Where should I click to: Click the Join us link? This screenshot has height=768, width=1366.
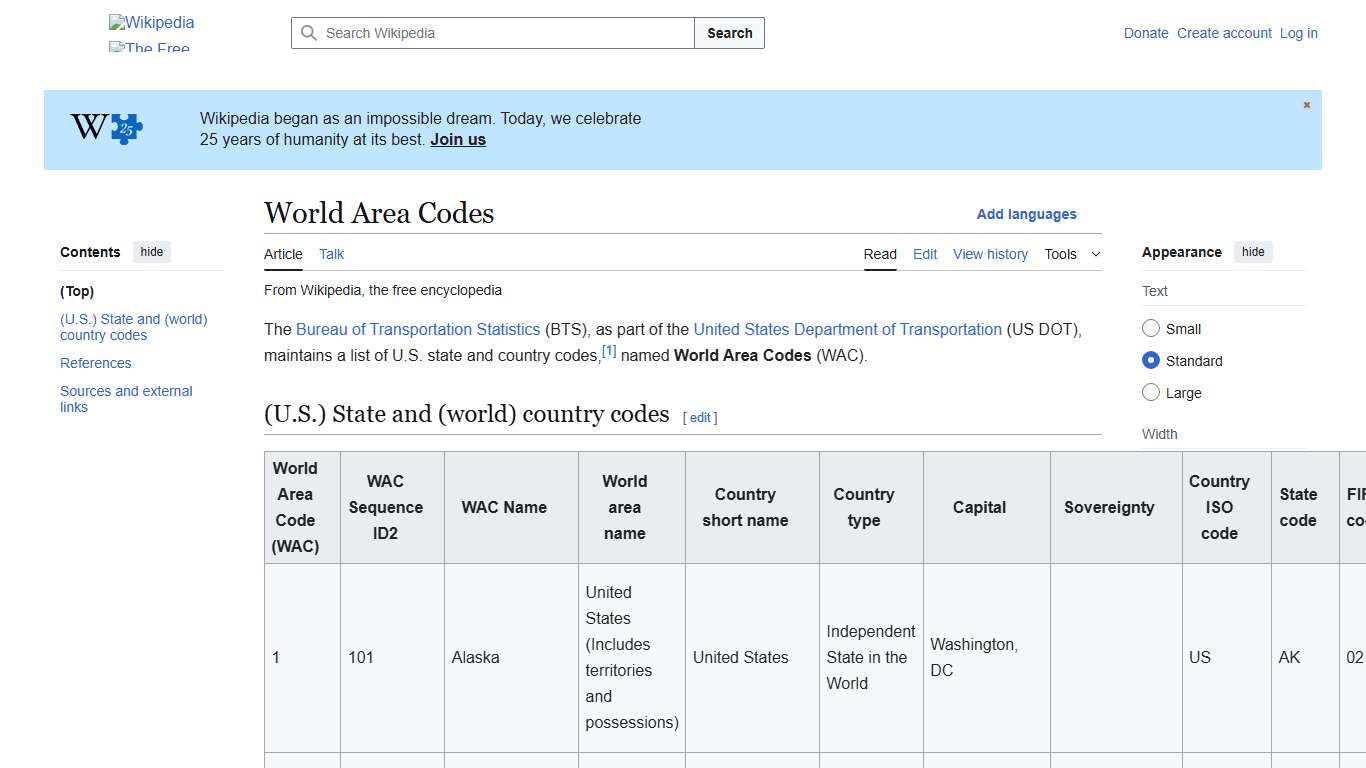tap(458, 139)
